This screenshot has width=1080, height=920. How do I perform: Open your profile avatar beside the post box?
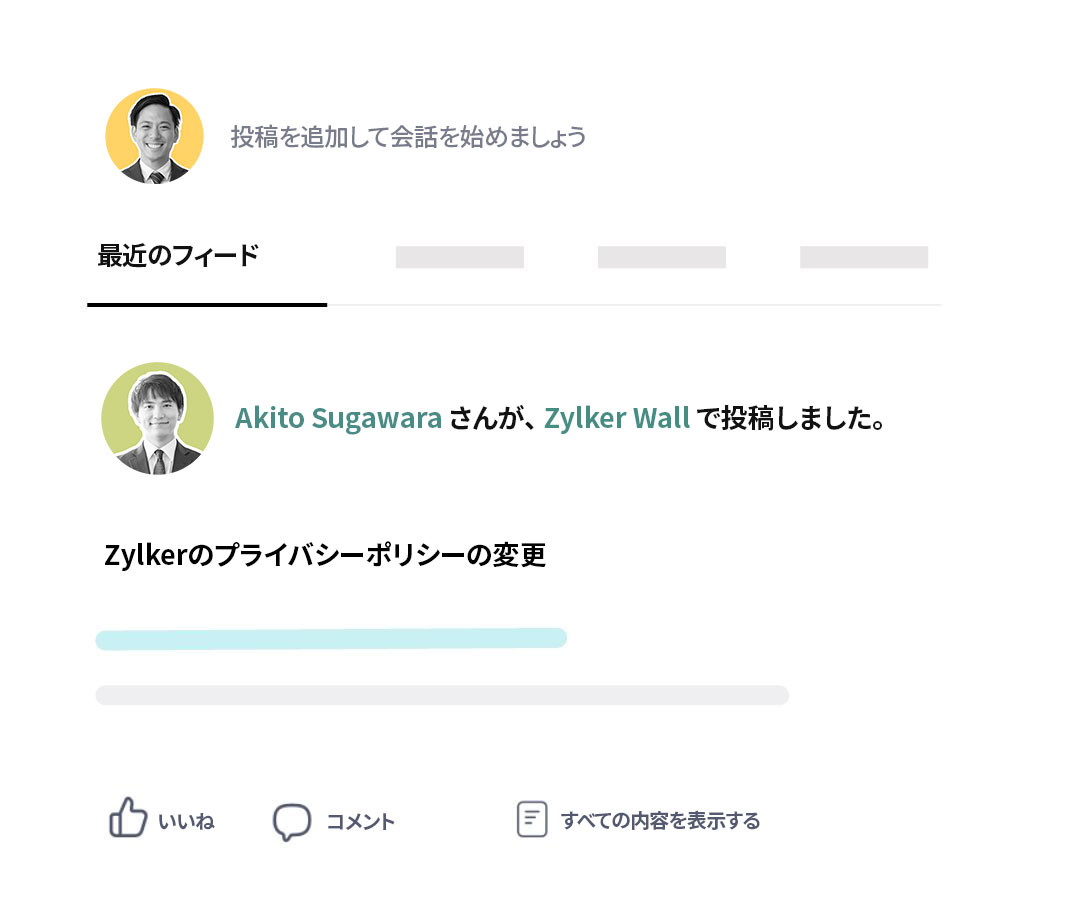pos(154,136)
